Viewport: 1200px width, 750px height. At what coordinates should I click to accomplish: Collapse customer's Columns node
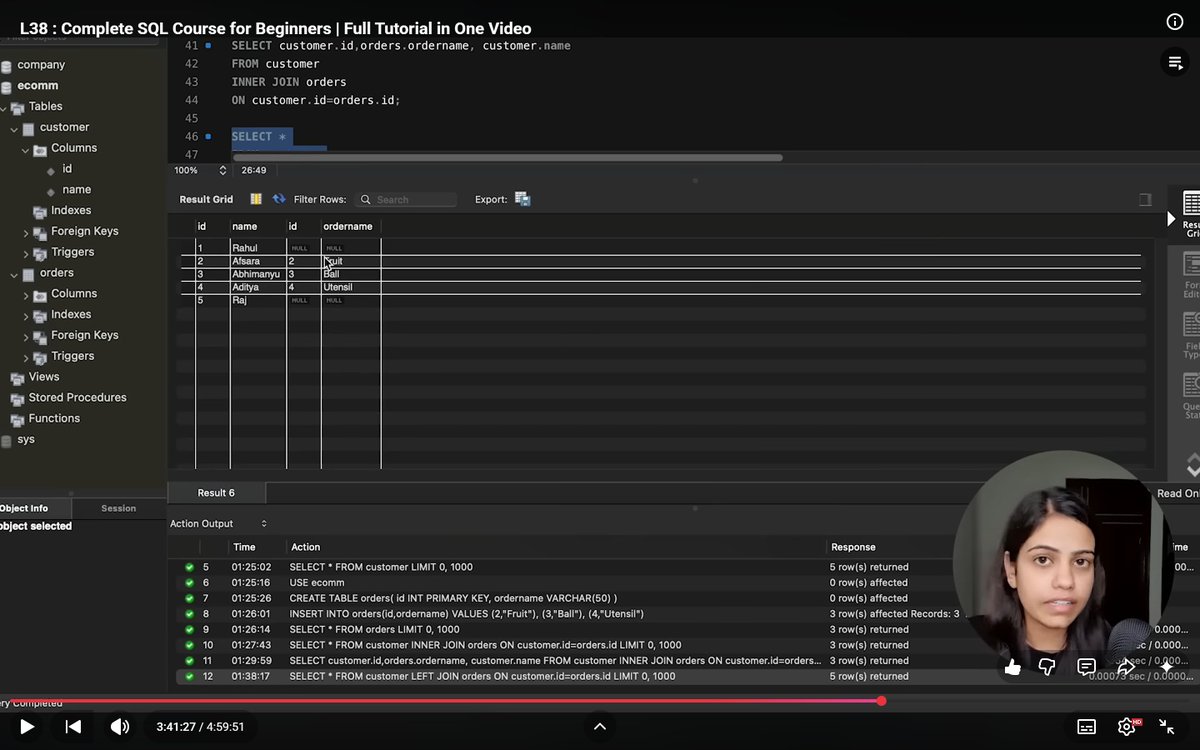[x=26, y=149]
